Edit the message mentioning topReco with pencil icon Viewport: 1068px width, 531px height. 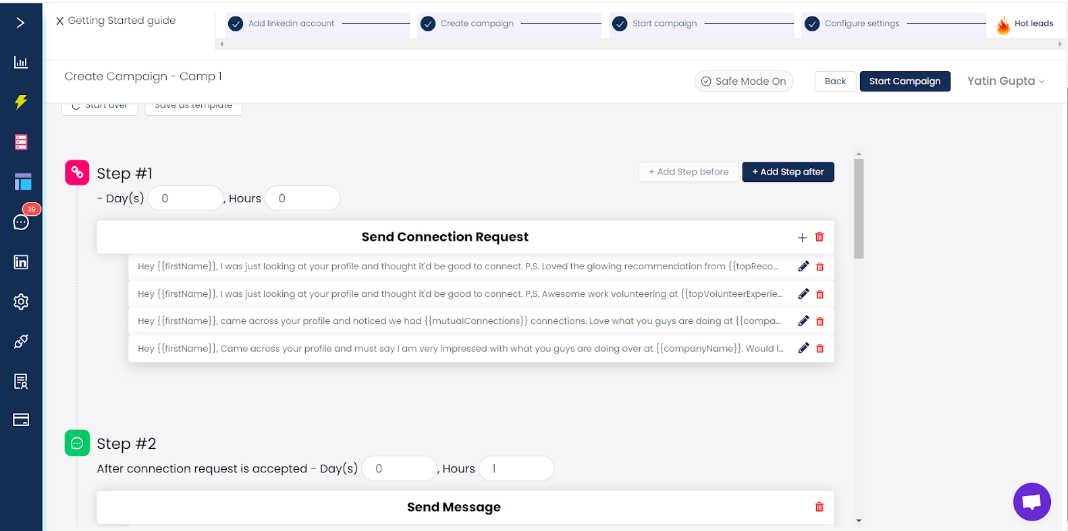click(803, 266)
